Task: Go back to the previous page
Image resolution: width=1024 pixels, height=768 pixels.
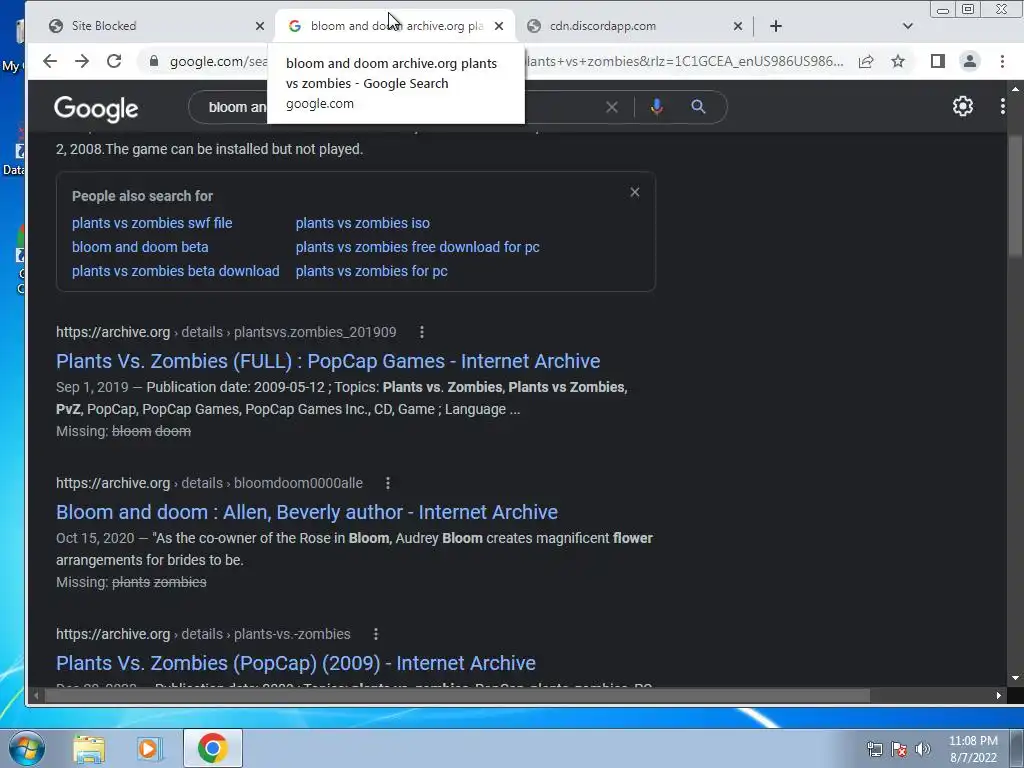Action: [50, 61]
